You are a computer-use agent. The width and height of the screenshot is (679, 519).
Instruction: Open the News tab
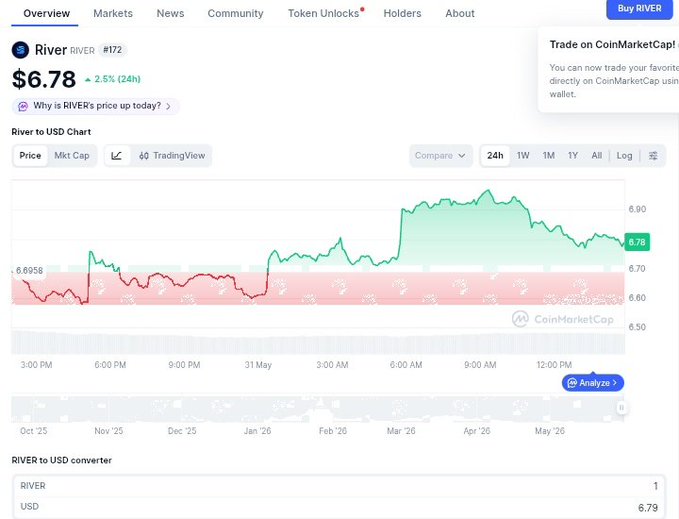tap(170, 13)
